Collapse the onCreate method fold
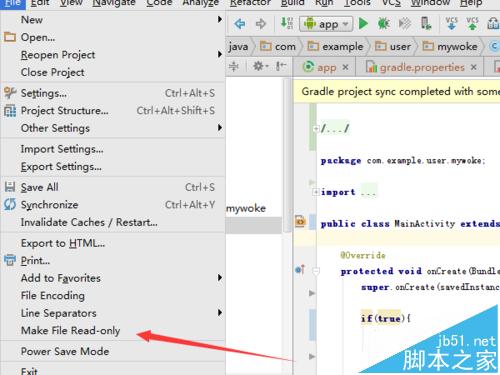The height and width of the screenshot is (375, 500). [316, 271]
